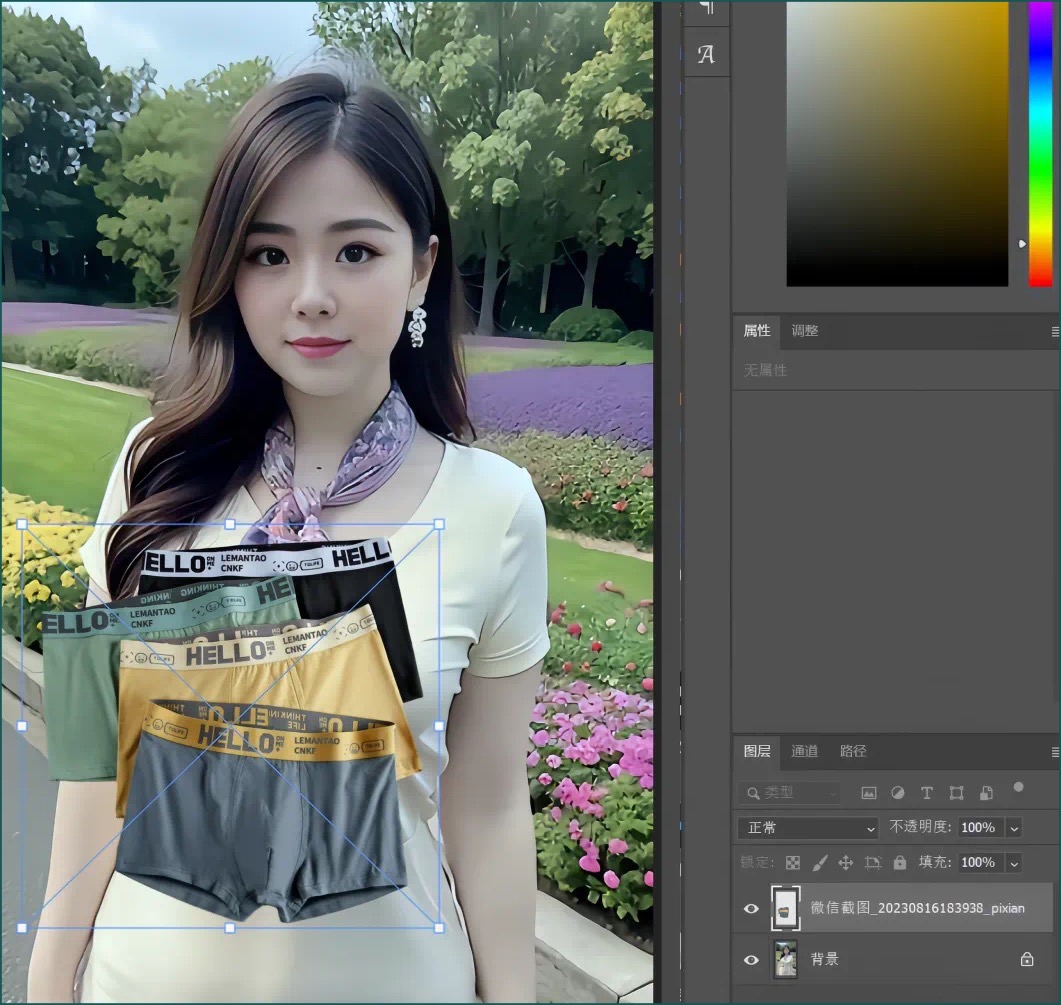
Task: Expand the 填充 fill slider arrow
Action: (x=1014, y=863)
